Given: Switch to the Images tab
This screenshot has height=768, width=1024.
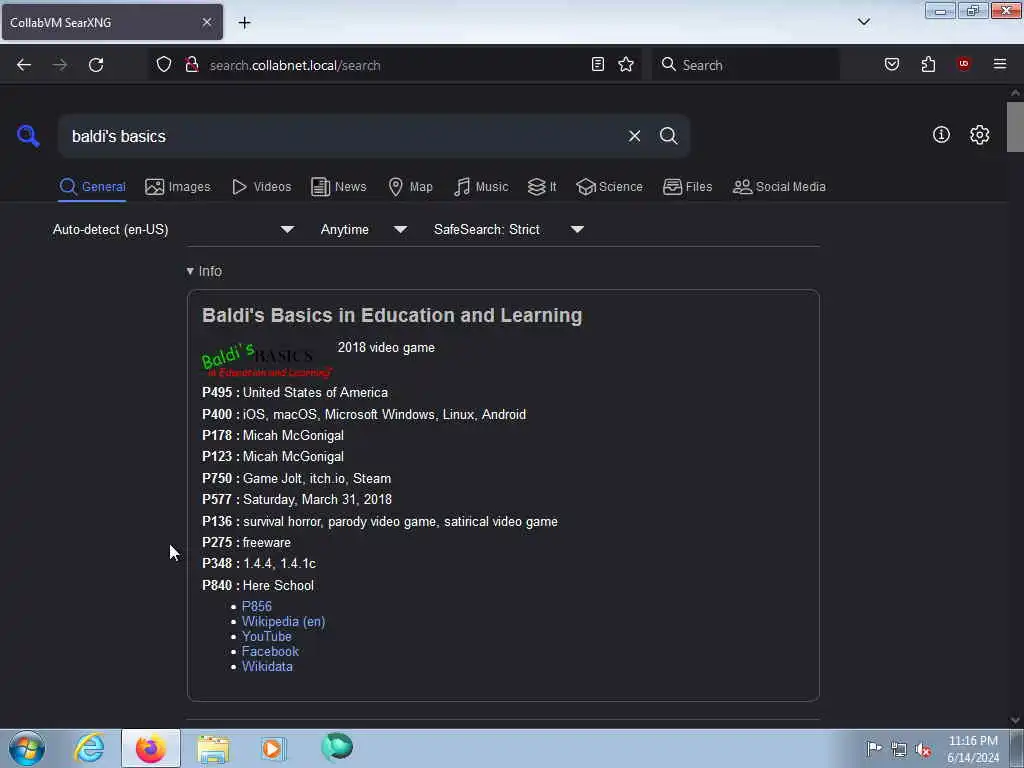Looking at the screenshot, I should pos(178,187).
